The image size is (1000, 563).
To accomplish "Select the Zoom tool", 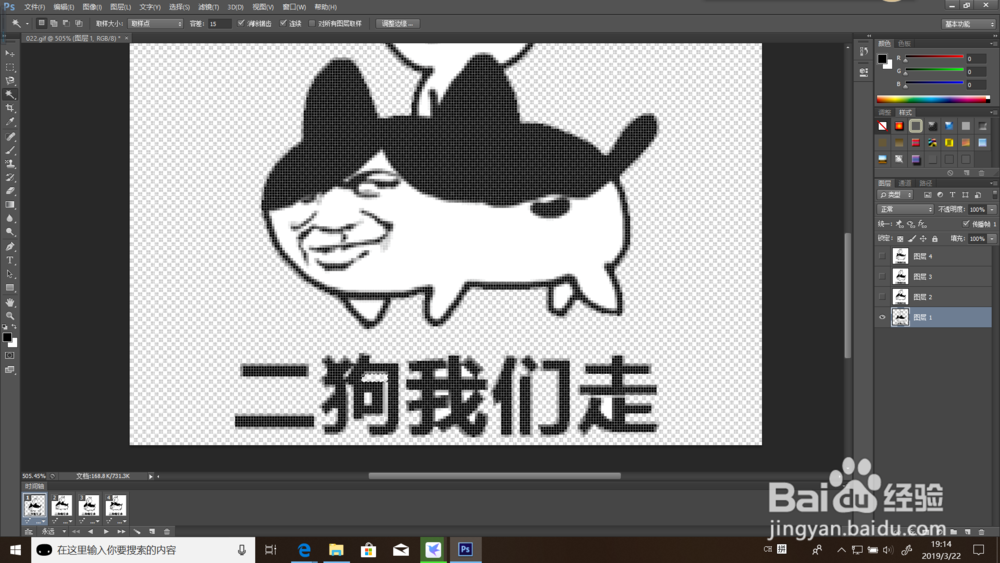I will (x=10, y=316).
